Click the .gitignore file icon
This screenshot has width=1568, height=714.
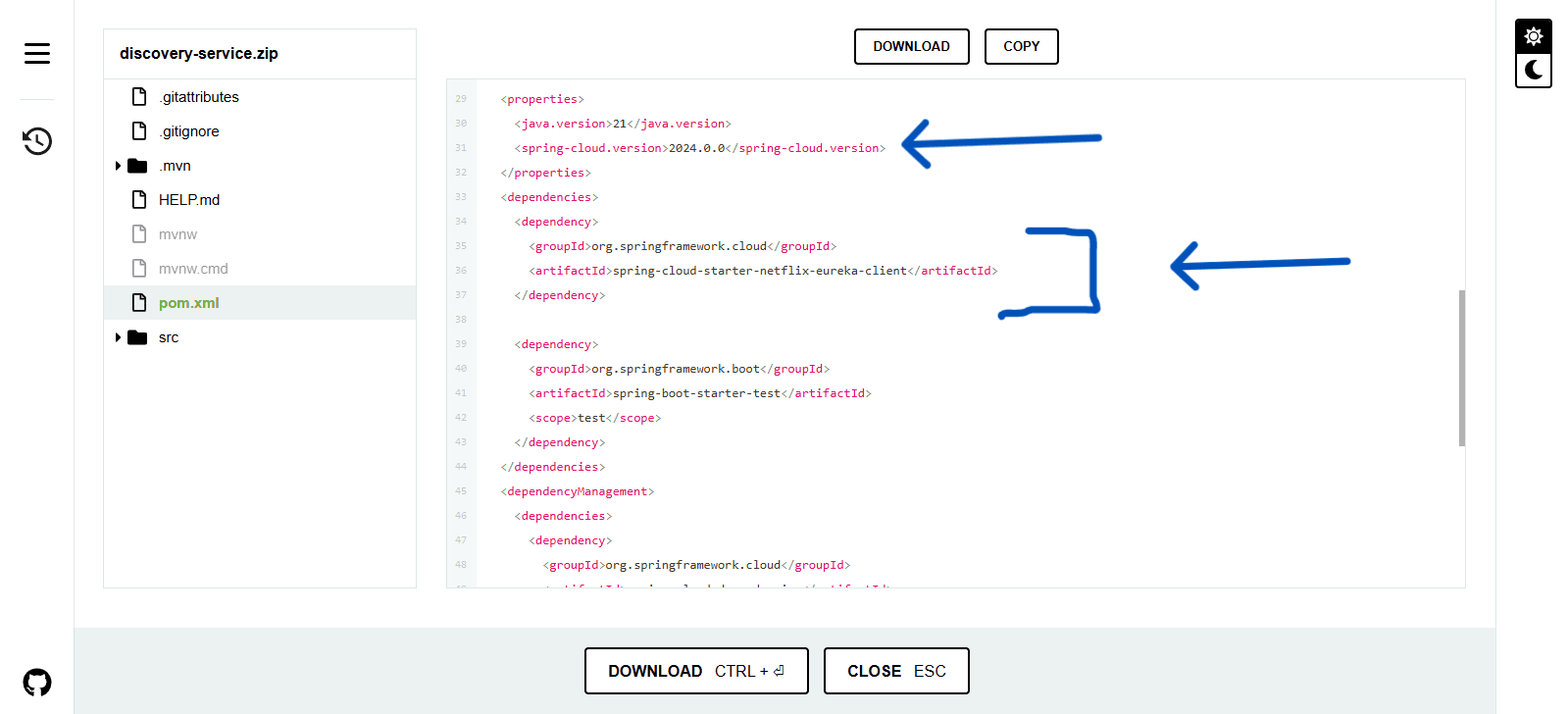[x=139, y=130]
